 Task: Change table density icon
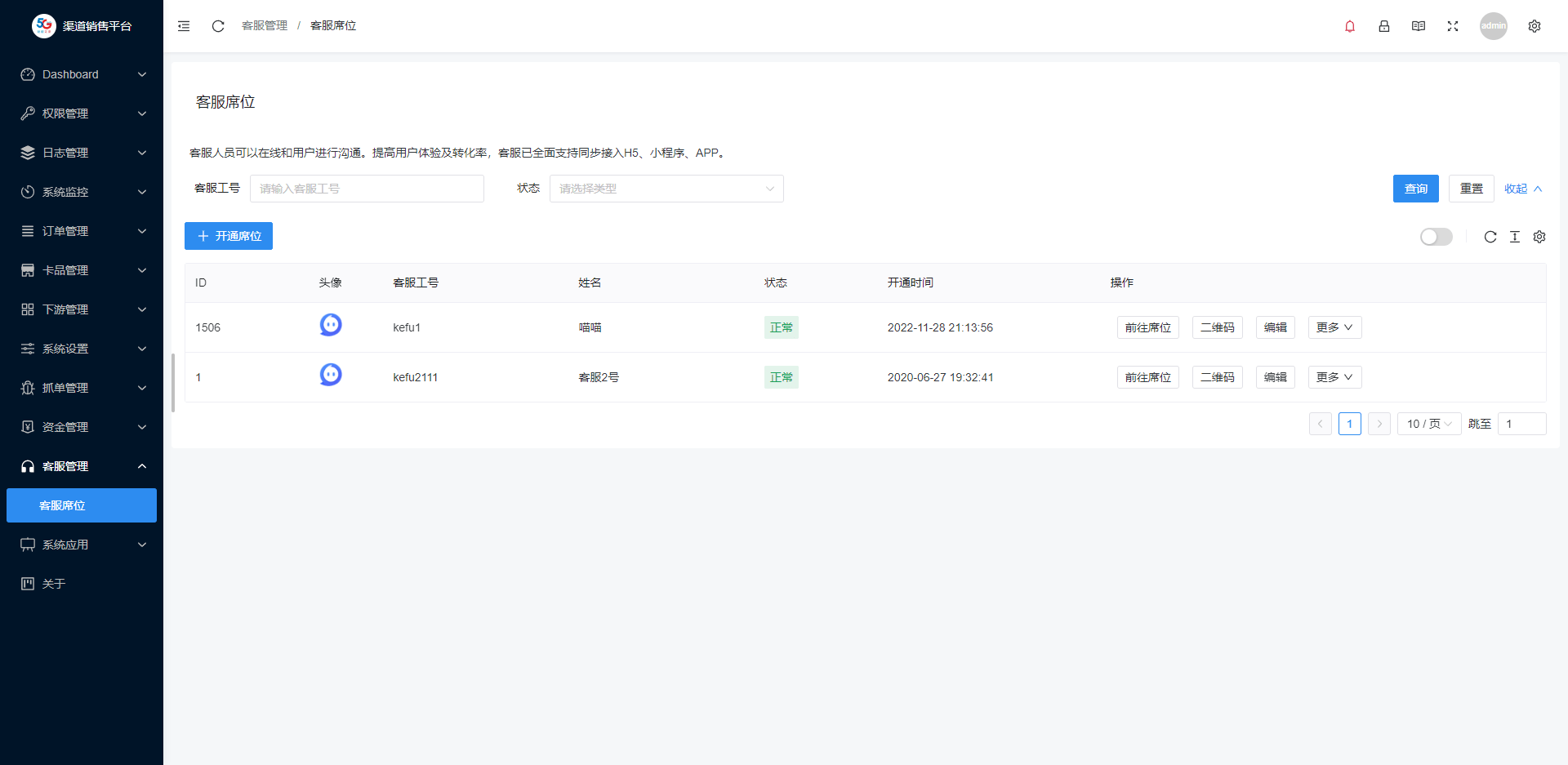pyautogui.click(x=1515, y=237)
